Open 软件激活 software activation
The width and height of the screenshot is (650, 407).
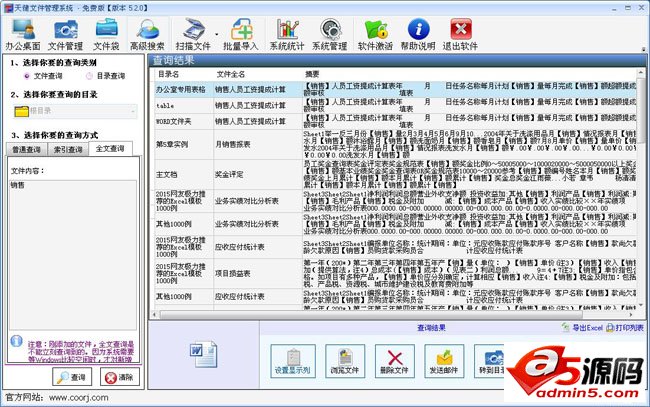coord(375,35)
